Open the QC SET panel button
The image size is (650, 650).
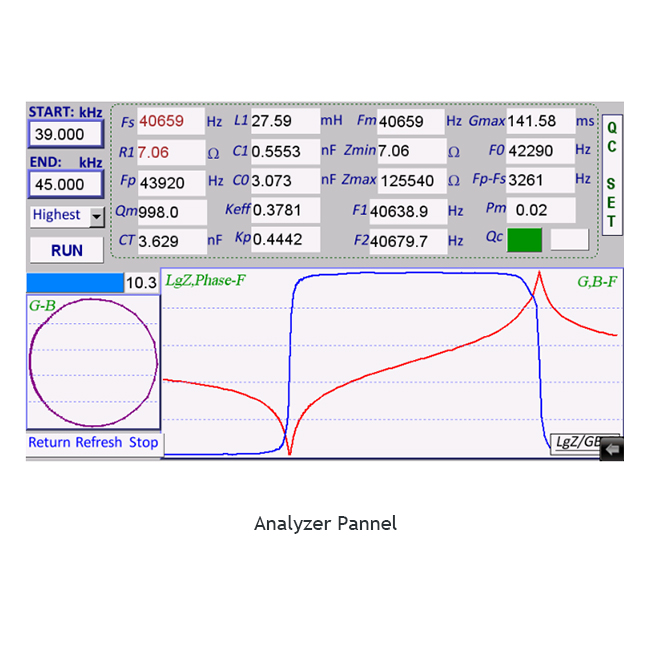pos(612,175)
